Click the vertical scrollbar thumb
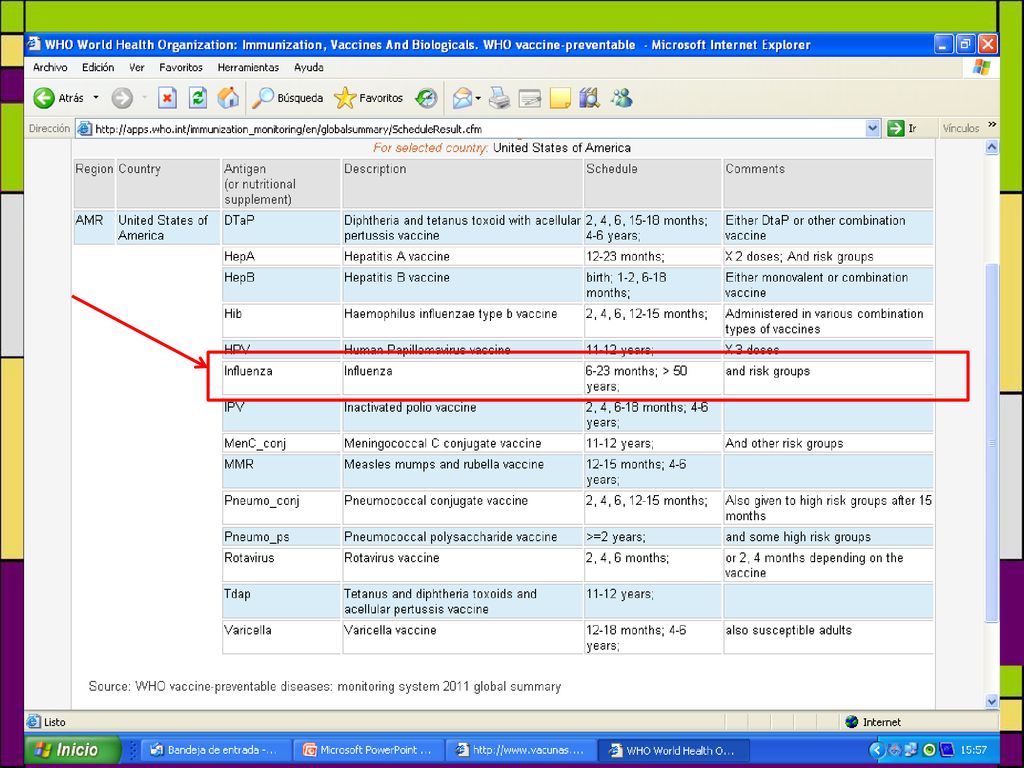This screenshot has width=1024, height=768. (x=992, y=442)
